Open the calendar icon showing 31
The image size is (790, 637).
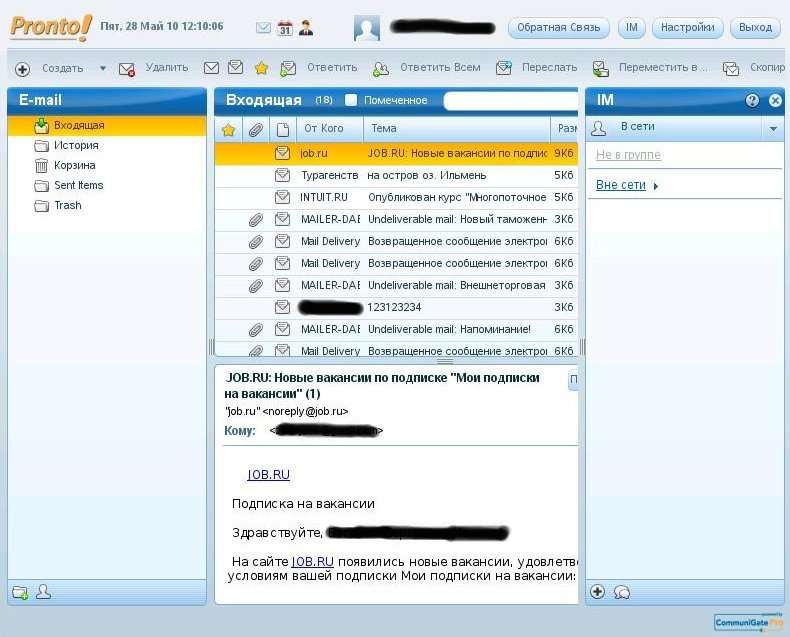click(x=285, y=27)
